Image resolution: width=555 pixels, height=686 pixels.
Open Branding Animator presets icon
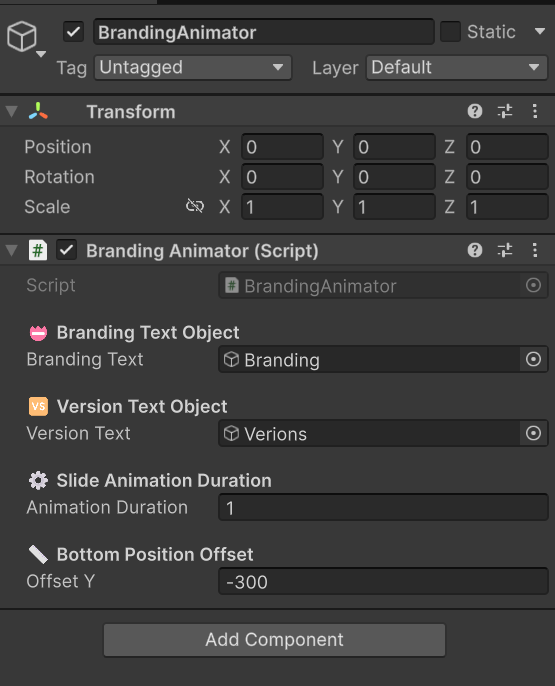coord(505,250)
